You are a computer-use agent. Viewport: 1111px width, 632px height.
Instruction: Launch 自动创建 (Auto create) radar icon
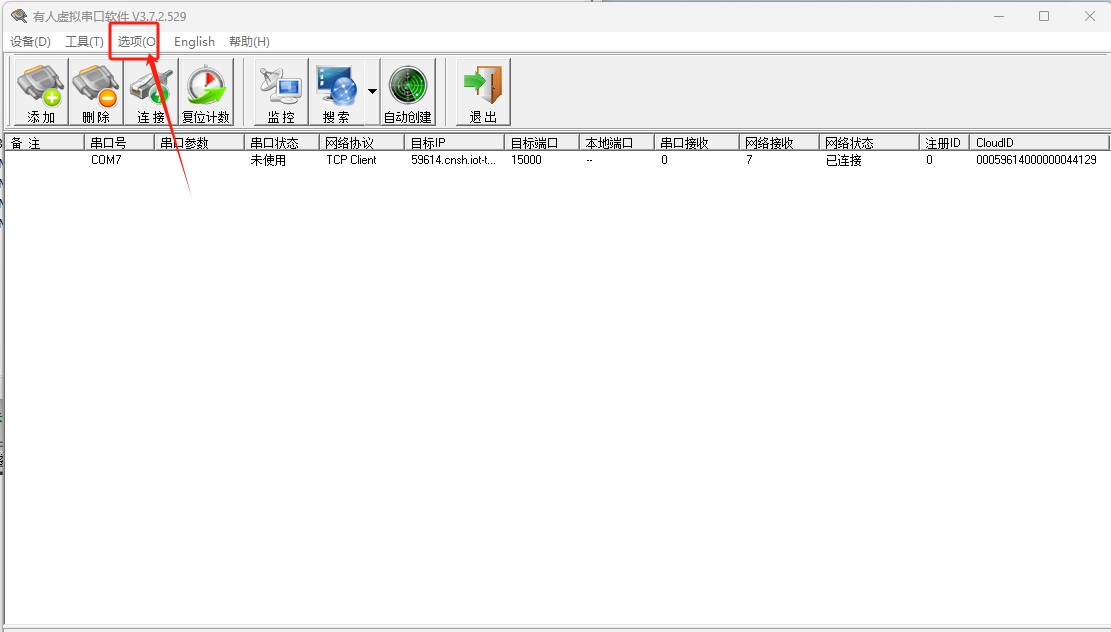tap(407, 92)
